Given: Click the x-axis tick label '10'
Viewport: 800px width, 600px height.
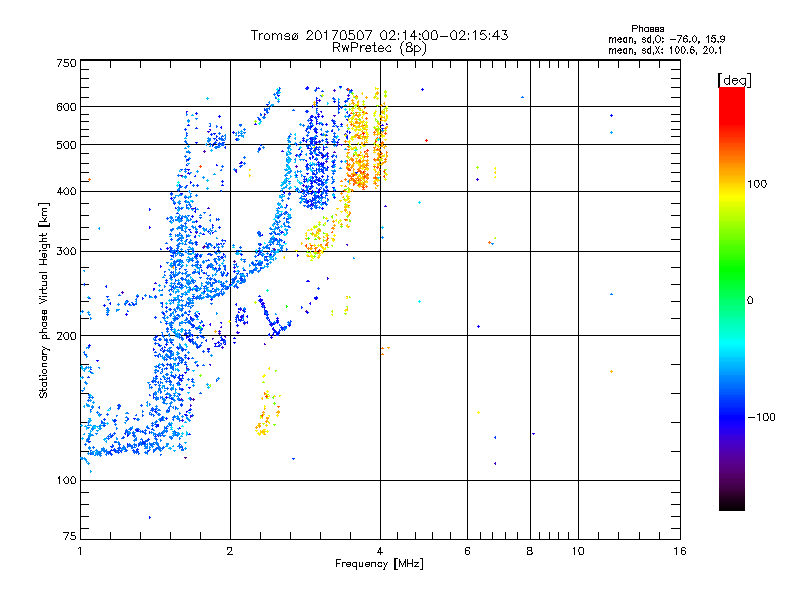Looking at the screenshot, I should [578, 551].
